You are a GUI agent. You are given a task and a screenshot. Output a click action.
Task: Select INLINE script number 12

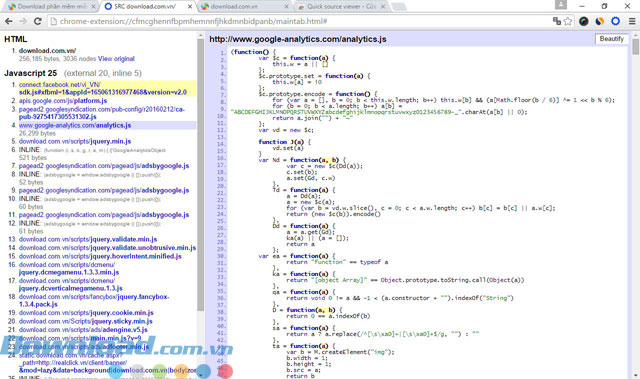click(x=90, y=224)
